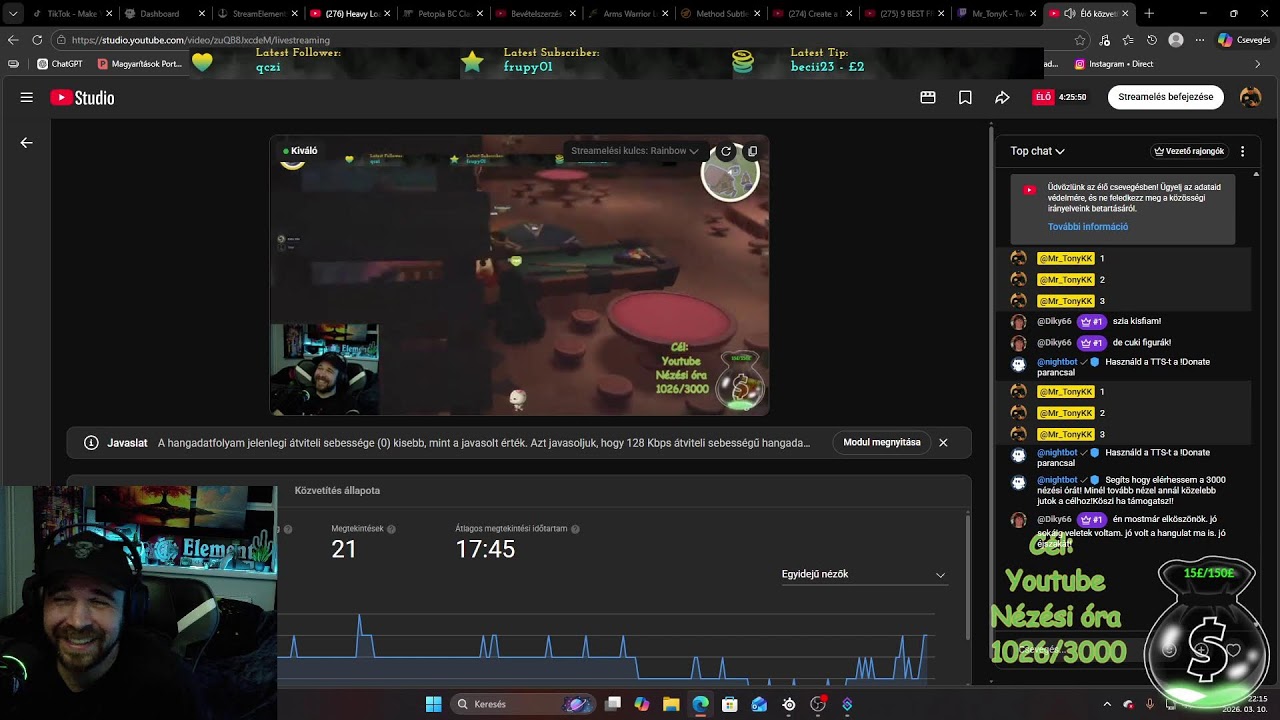Viewport: 1280px width, 720px height.
Task: Click the Streamelés befejezése button
Action: point(1165,97)
